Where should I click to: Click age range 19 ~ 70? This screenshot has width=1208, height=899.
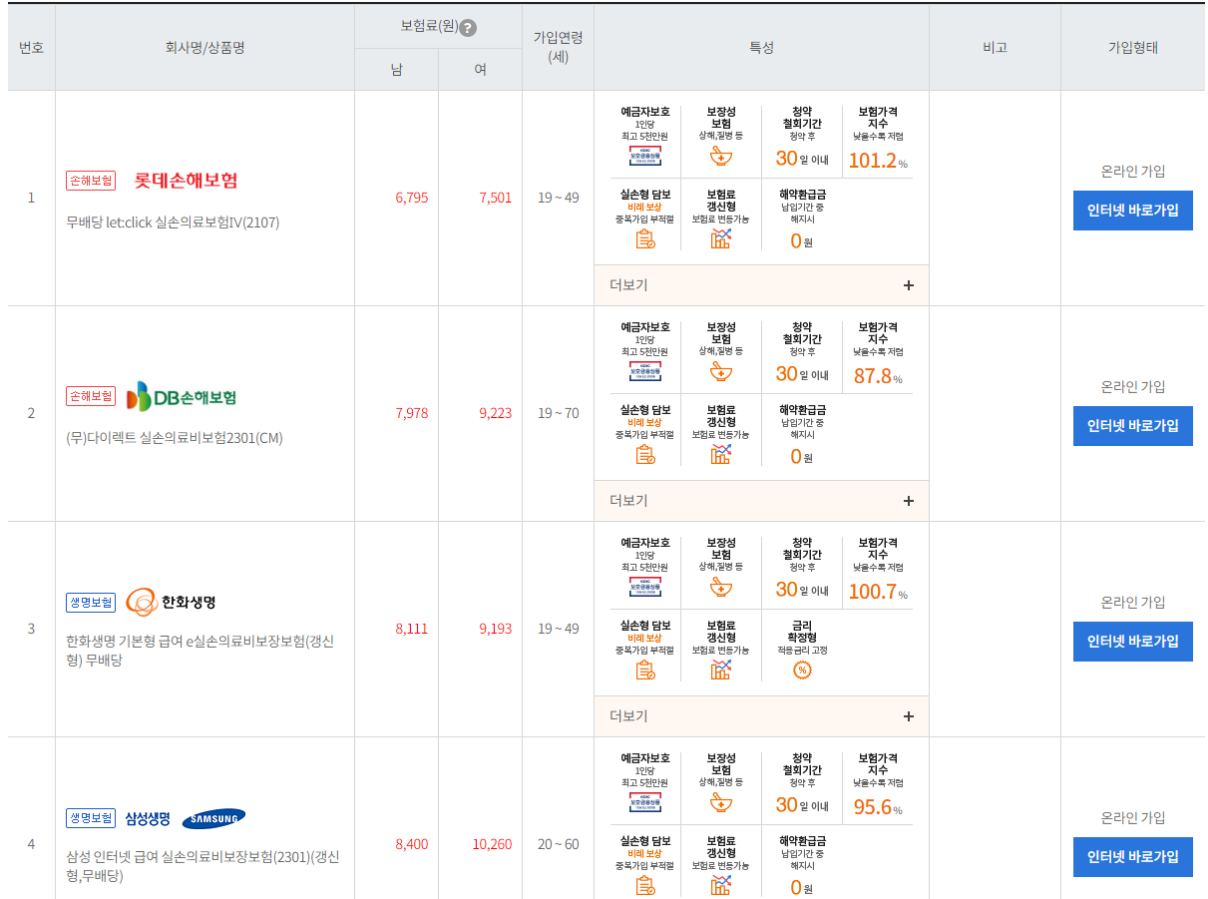(558, 413)
